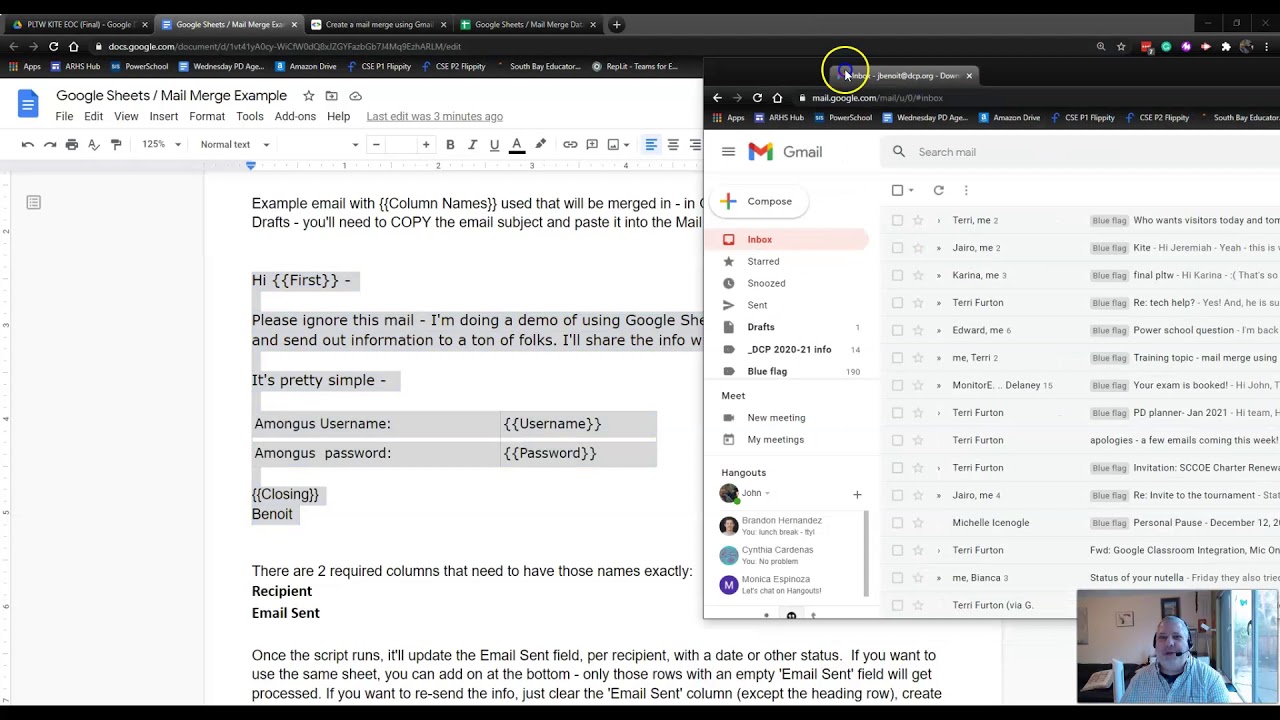Tick the checkbox for Karina, me email
The image size is (1280, 720).
(x=897, y=275)
